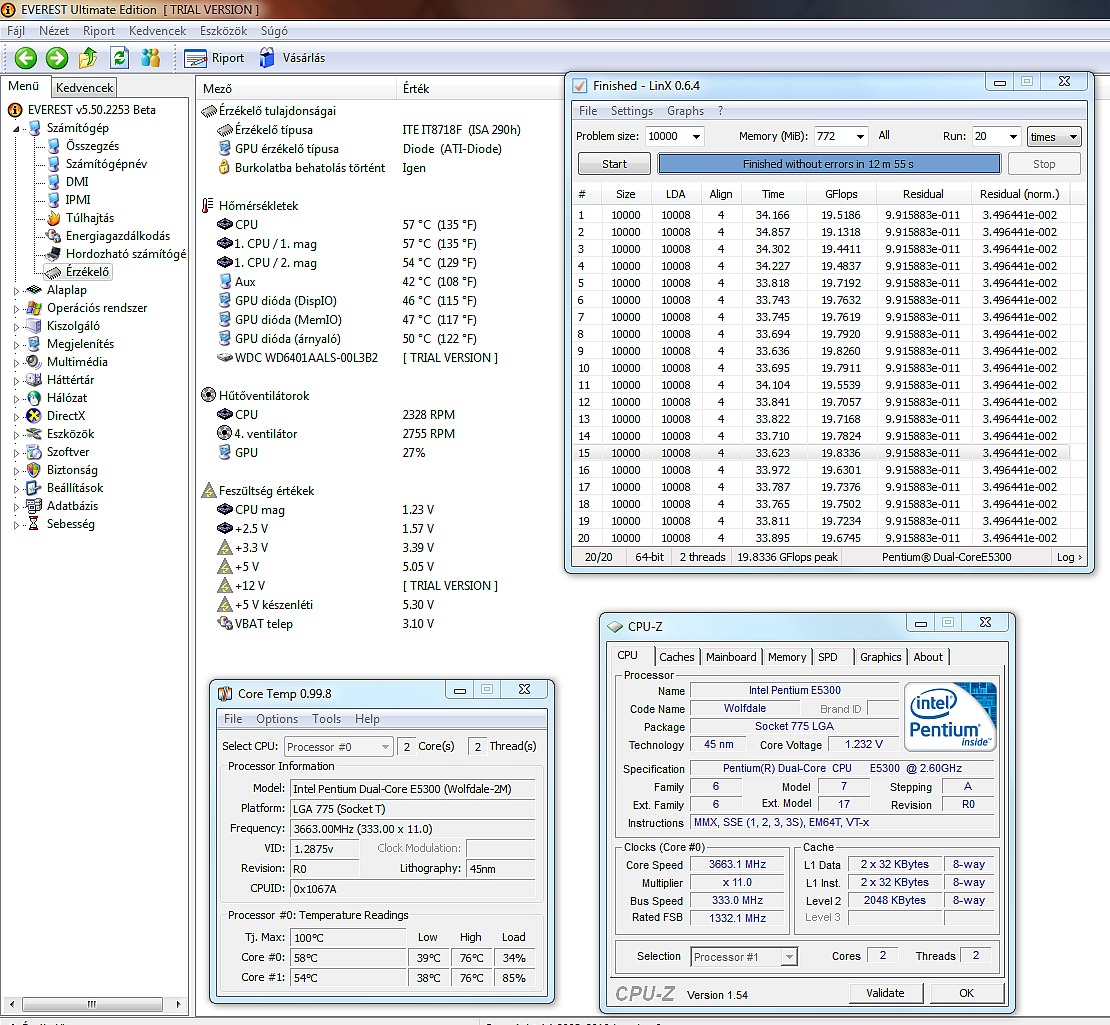Click the users icon in EVEREST toolbar
Image resolution: width=1110 pixels, height=1025 pixels.
click(151, 58)
